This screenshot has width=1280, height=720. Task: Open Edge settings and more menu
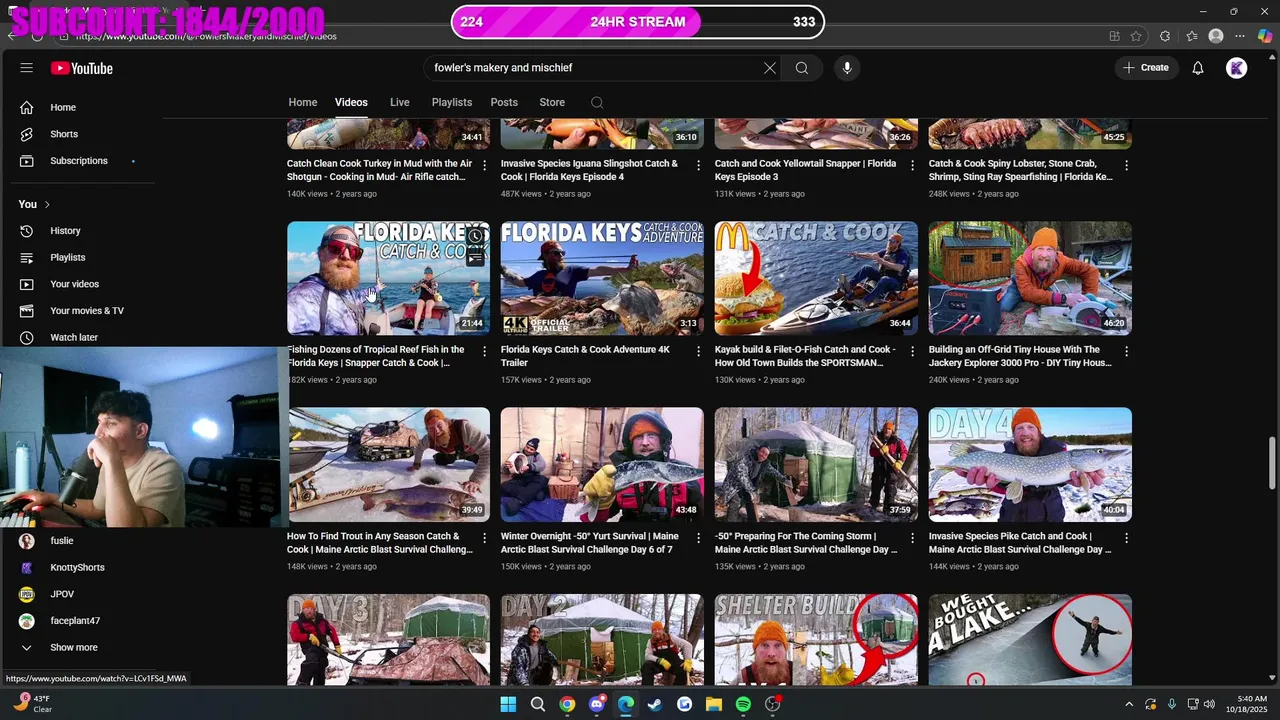click(x=1241, y=36)
